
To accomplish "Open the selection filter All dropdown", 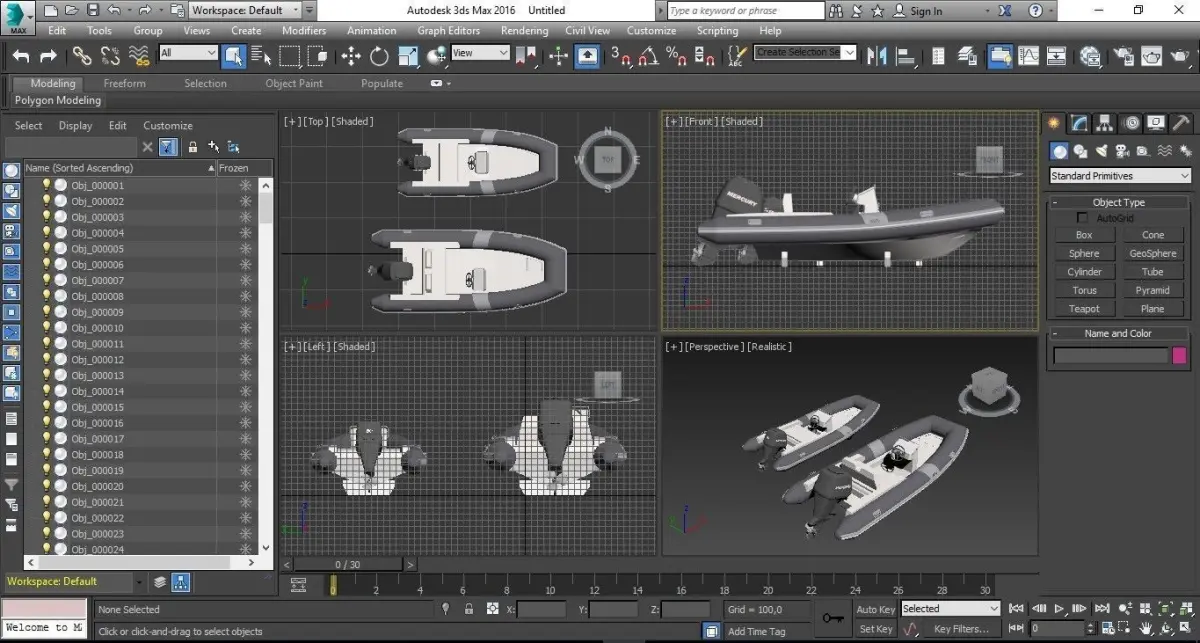I will pos(188,53).
